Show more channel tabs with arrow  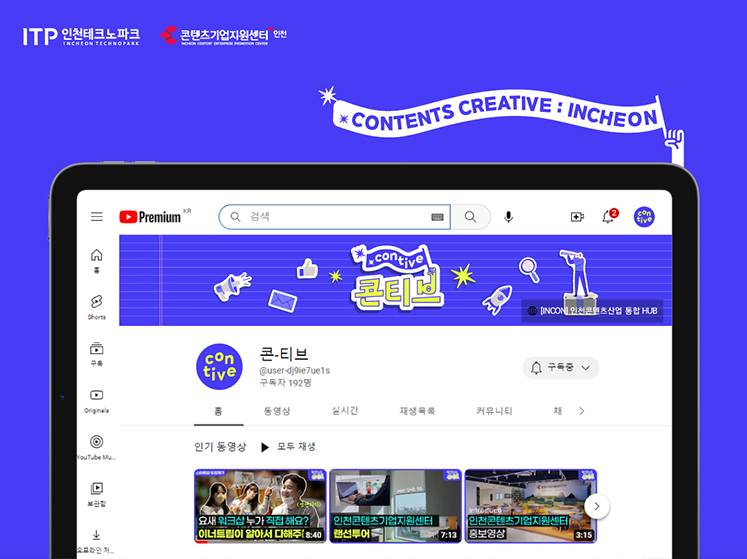tap(582, 411)
